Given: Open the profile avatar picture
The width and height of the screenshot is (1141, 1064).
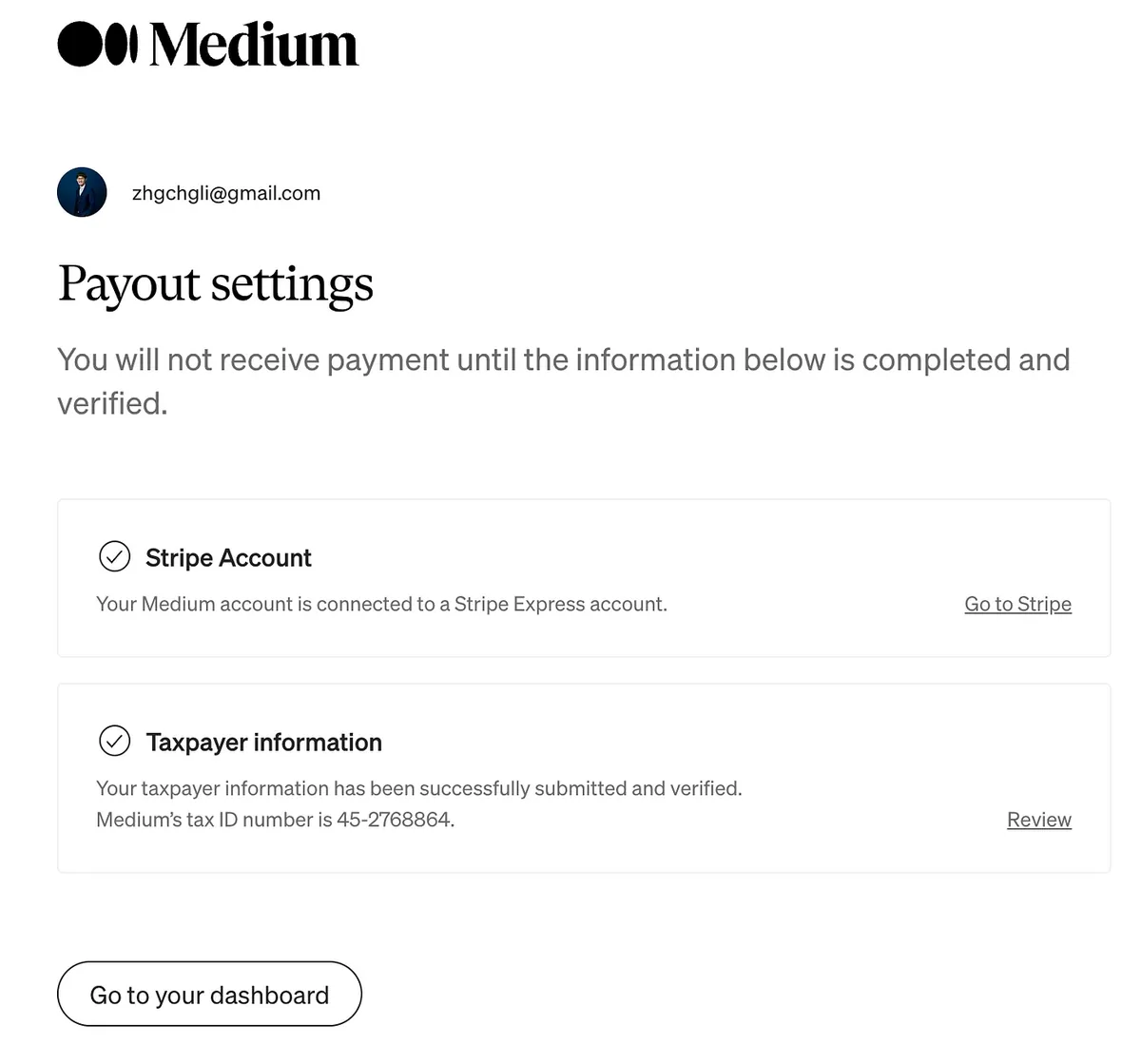Looking at the screenshot, I should [x=82, y=193].
